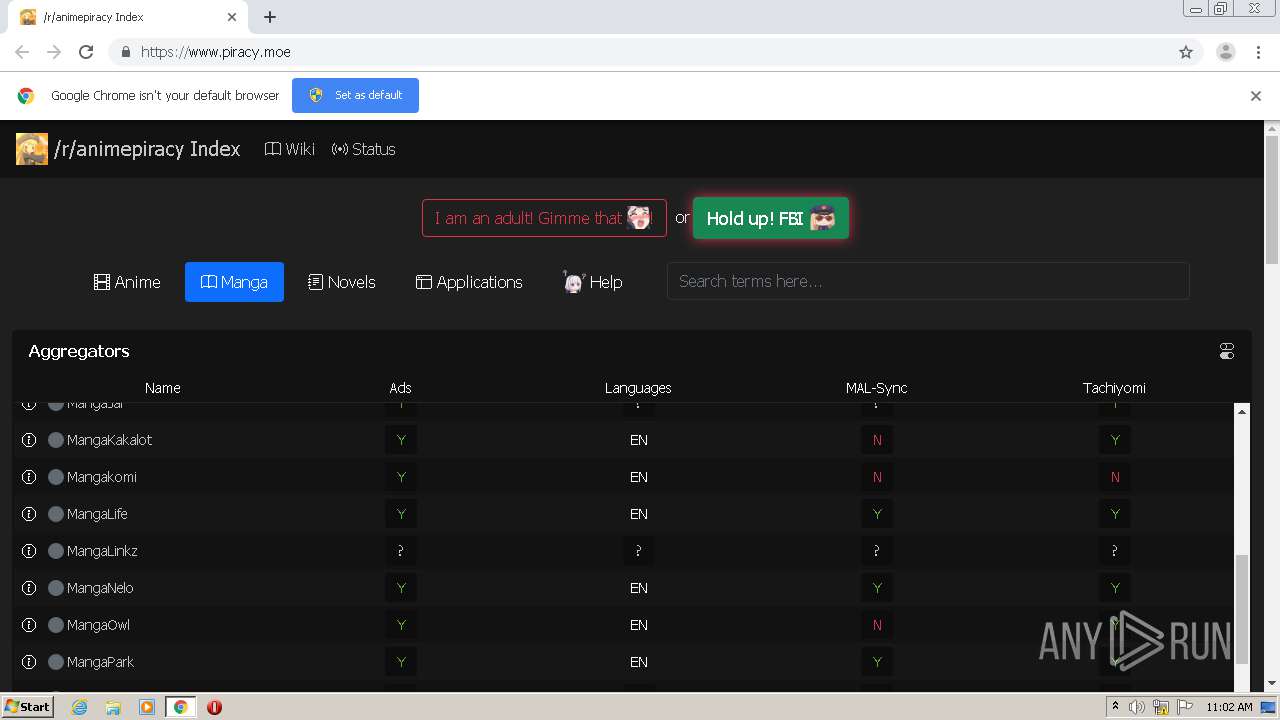Click the address bar URL

click(x=216, y=52)
